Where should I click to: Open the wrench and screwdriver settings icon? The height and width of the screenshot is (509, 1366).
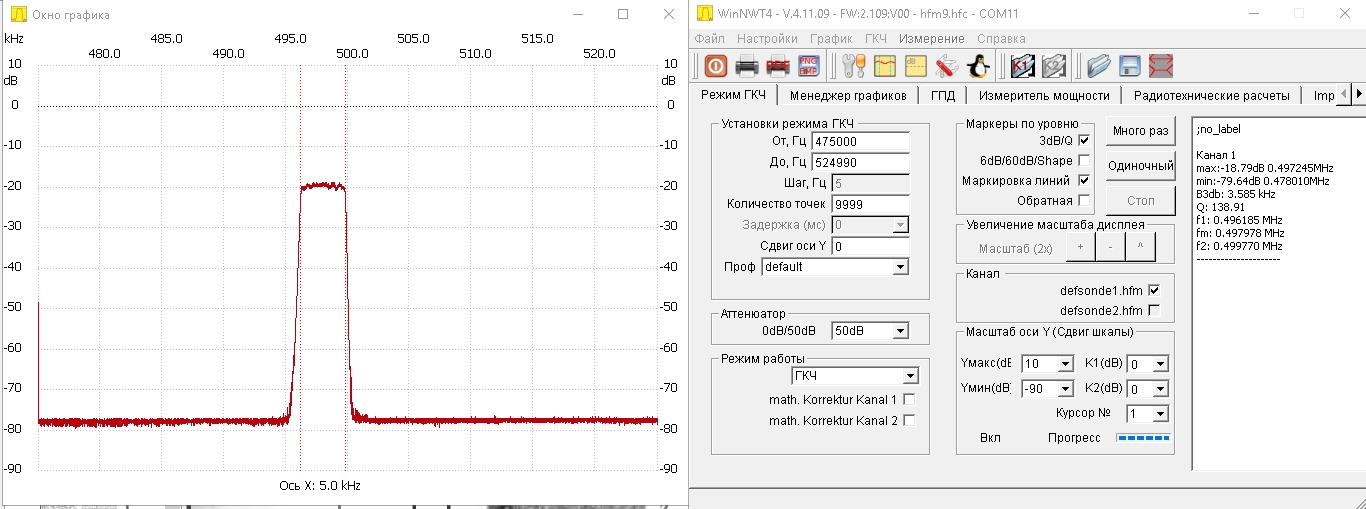(854, 66)
